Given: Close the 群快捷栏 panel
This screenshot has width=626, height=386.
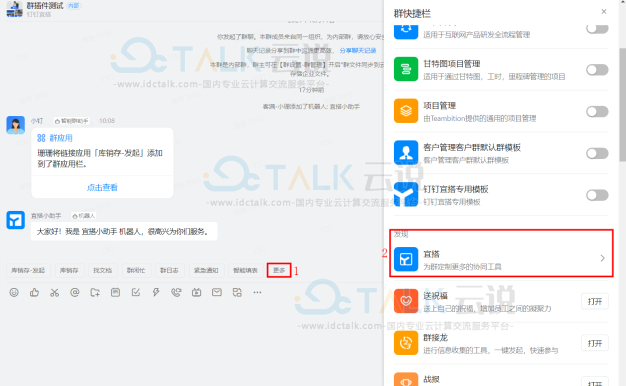Looking at the screenshot, I should (604, 12).
